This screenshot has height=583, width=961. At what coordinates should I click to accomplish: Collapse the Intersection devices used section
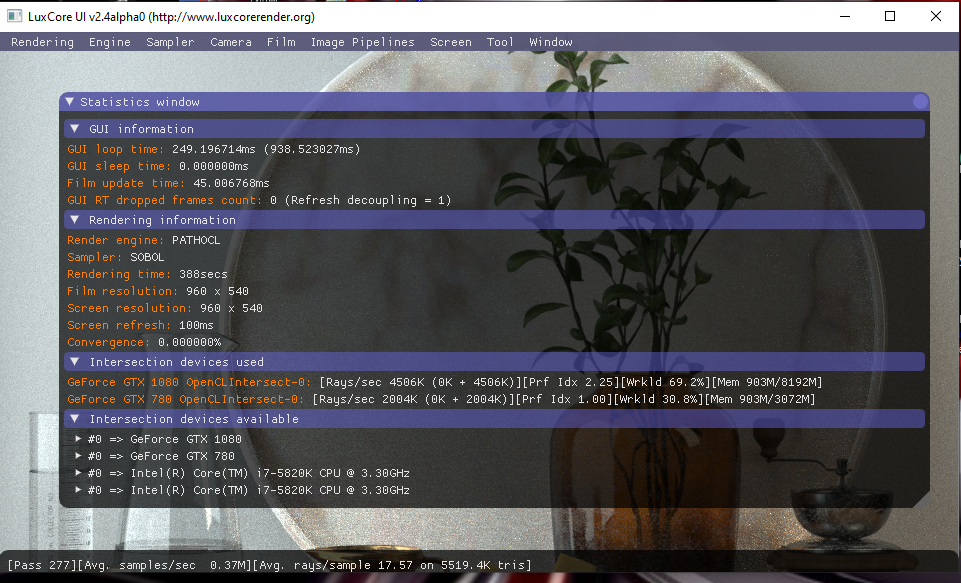tap(75, 362)
